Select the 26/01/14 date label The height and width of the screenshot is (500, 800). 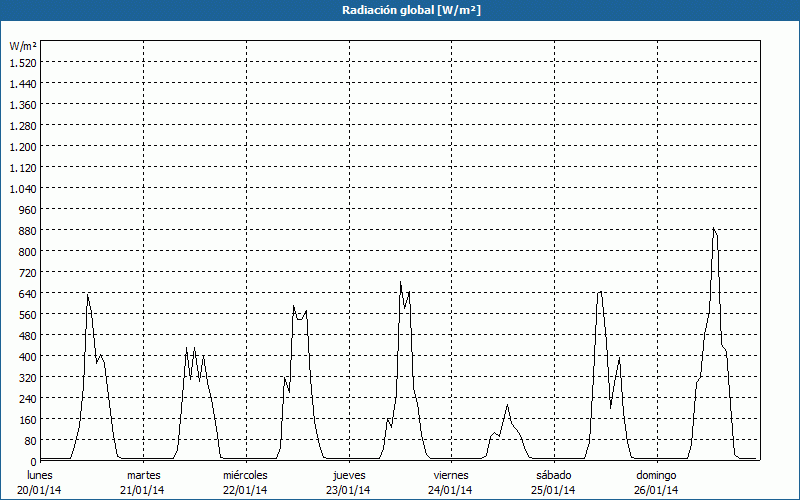[656, 490]
